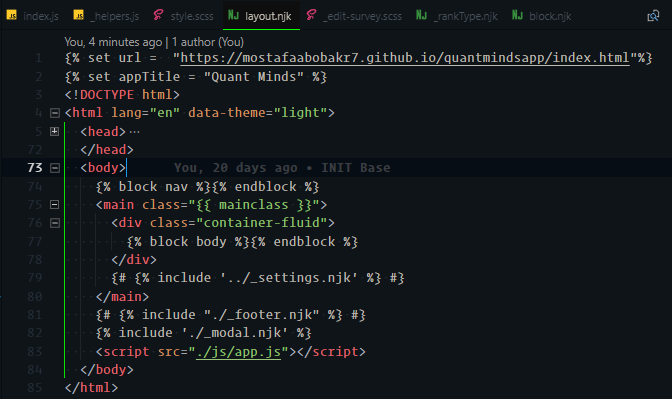Viewport: 672px width, 399px height.
Task: Open the _rankType.njk tab
Action: click(x=458, y=16)
